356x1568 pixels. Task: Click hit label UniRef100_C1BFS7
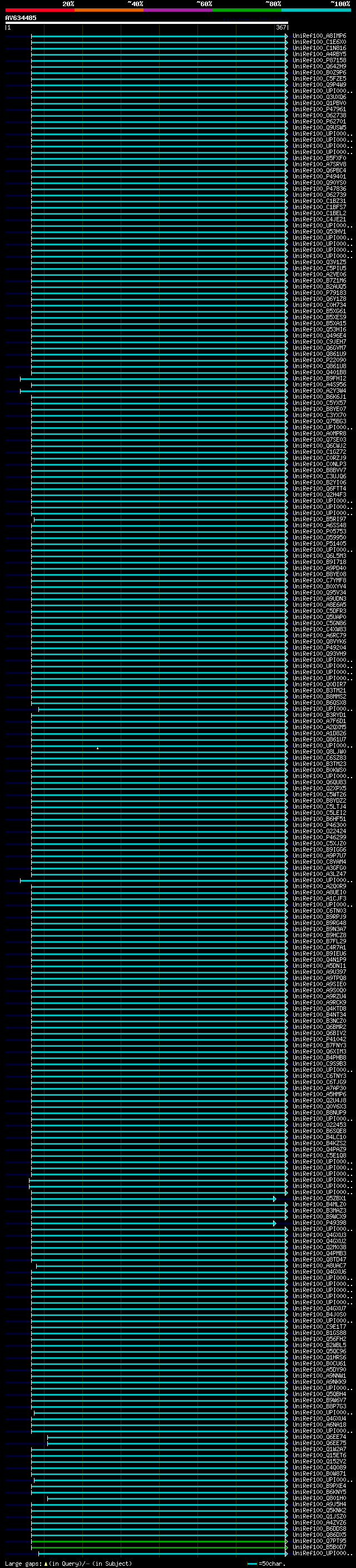(319, 207)
